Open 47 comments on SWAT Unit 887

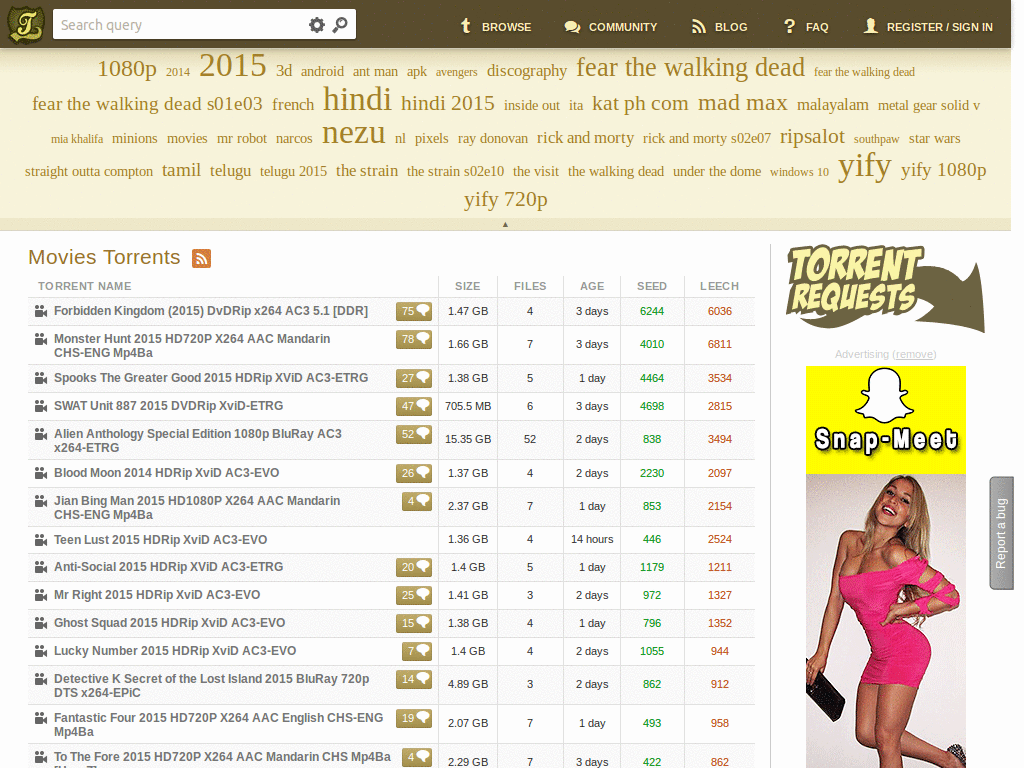click(x=414, y=406)
